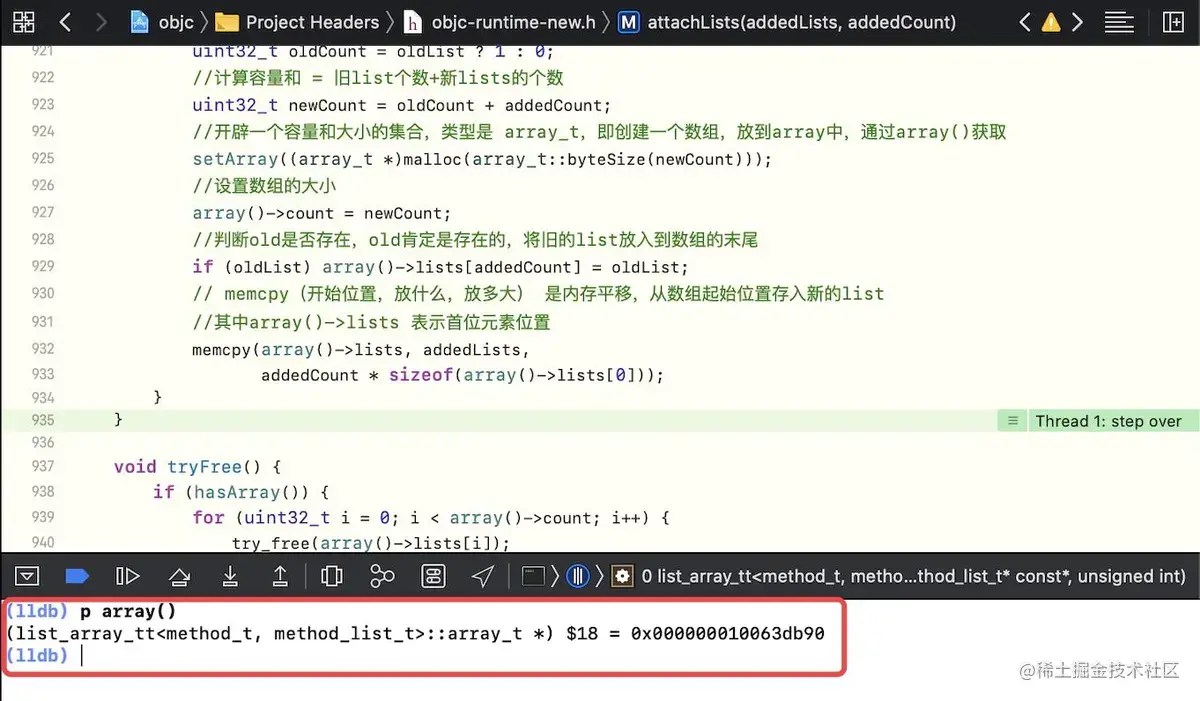Screen dimensions: 1200x701
Task: Click the Project Headers folder icon
Action: point(227,22)
